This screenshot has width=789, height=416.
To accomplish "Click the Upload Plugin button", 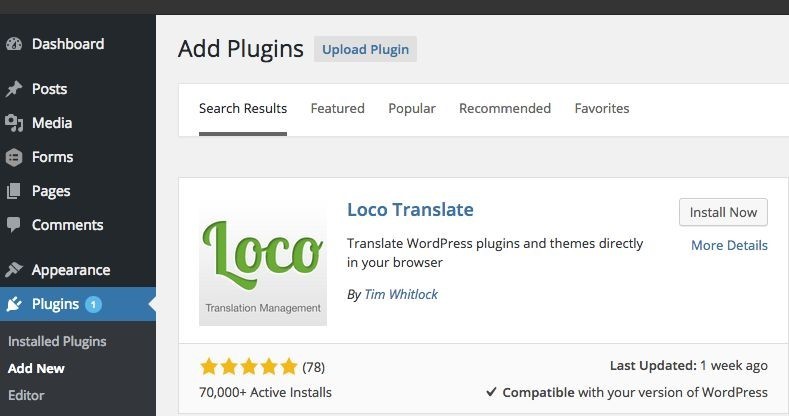I will (x=365, y=49).
